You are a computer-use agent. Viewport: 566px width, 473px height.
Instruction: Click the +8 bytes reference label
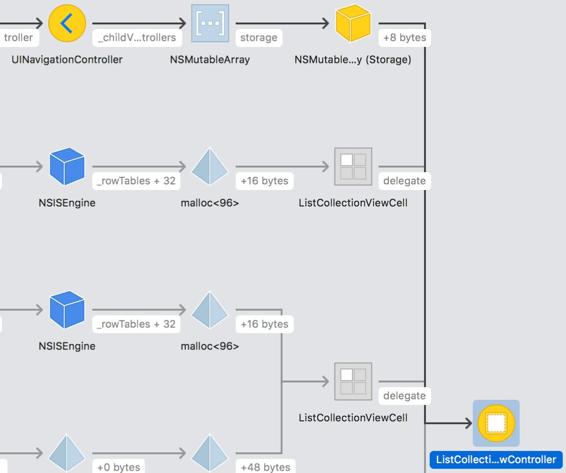[405, 38]
